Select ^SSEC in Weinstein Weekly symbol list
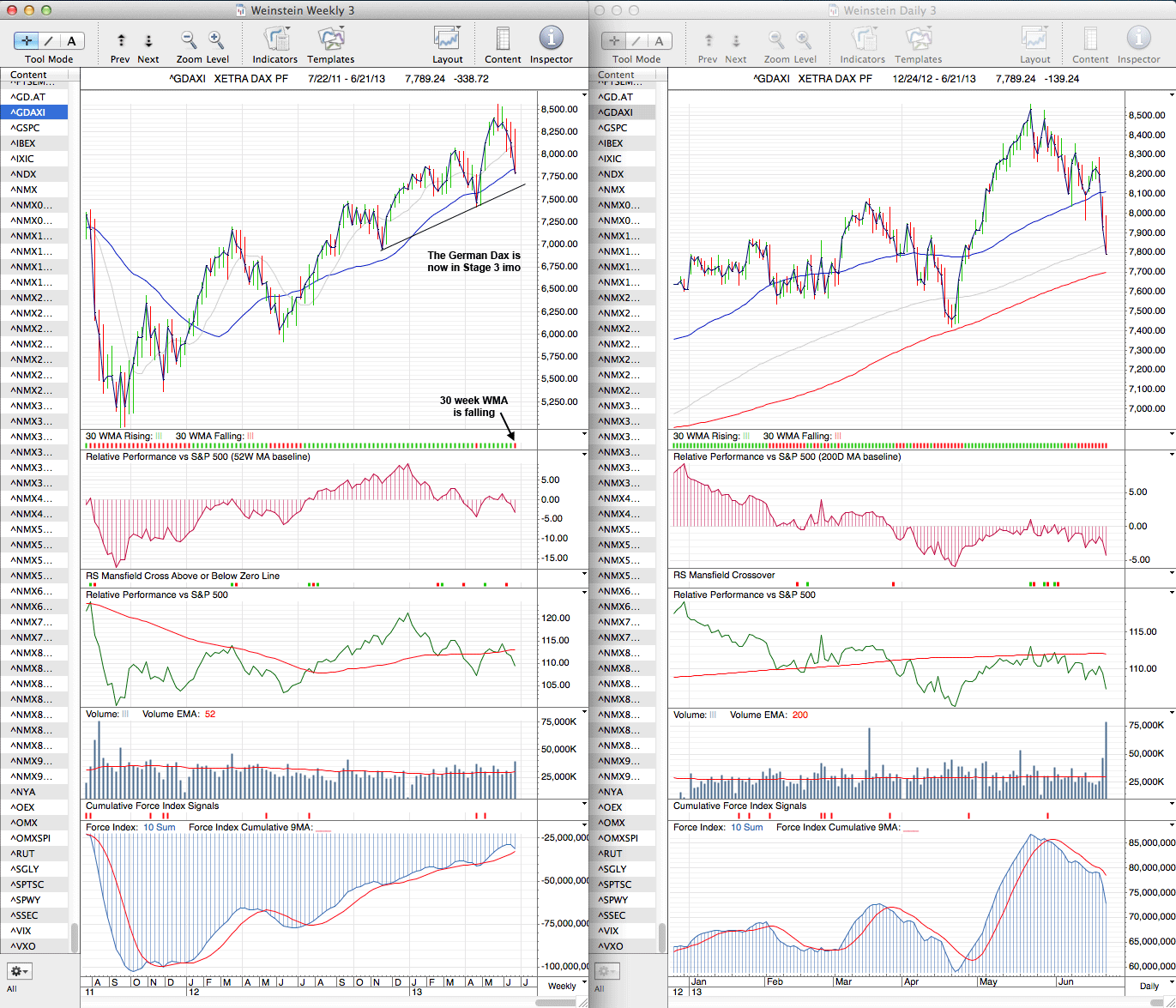Screen dimensions: 1176x1008 click(x=34, y=915)
